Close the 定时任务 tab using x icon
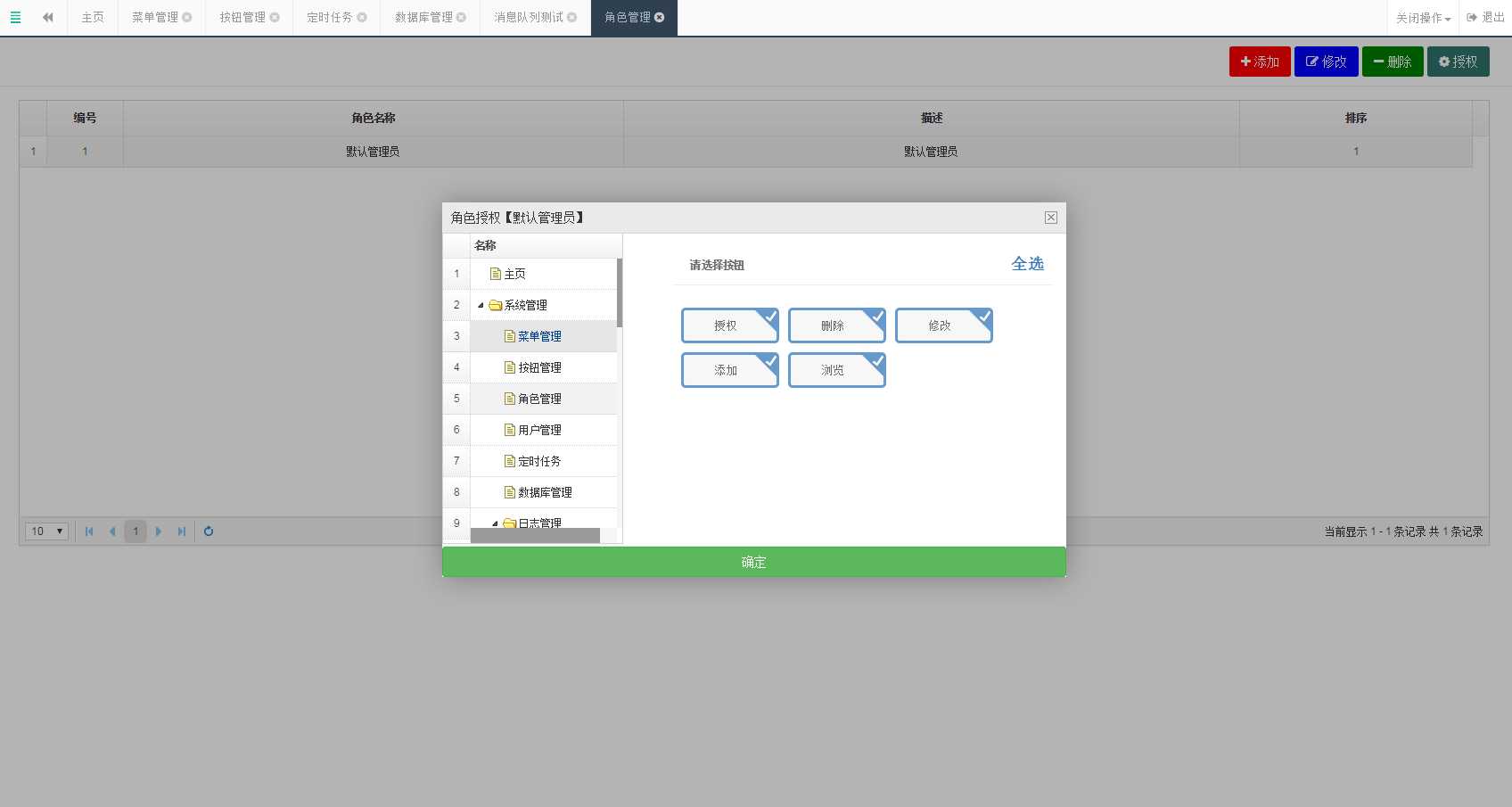The image size is (1512, 807). [x=362, y=17]
